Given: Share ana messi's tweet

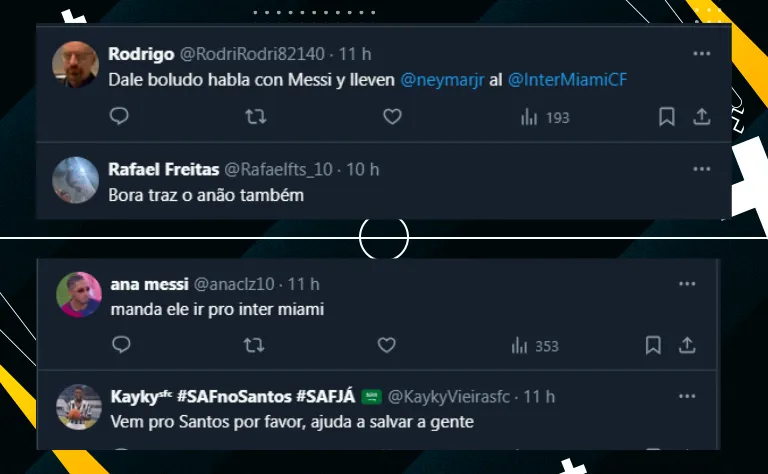Looking at the screenshot, I should pyautogui.click(x=688, y=345).
